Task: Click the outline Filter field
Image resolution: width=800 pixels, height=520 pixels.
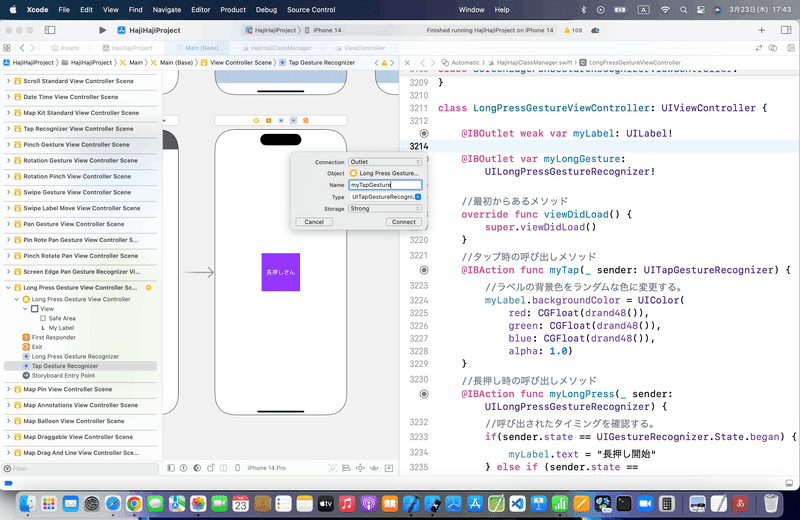Action: pos(82,468)
